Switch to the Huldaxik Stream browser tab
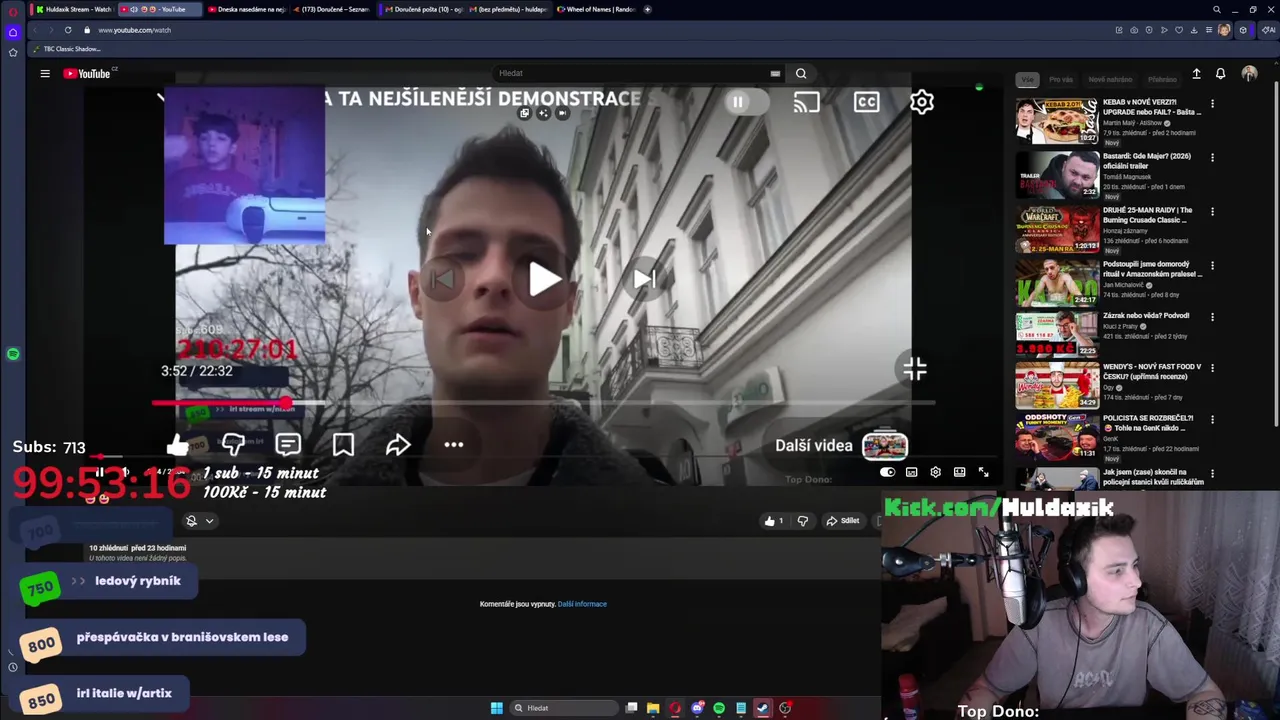Image resolution: width=1280 pixels, height=720 pixels. (73, 9)
